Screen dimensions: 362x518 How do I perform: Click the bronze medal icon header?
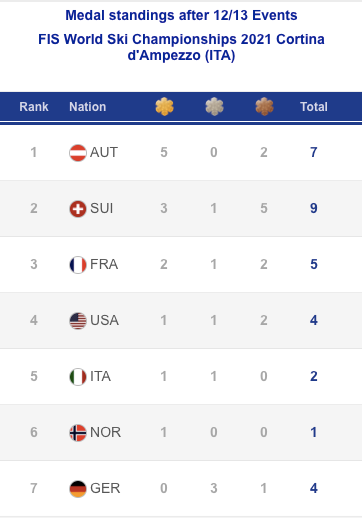click(264, 107)
